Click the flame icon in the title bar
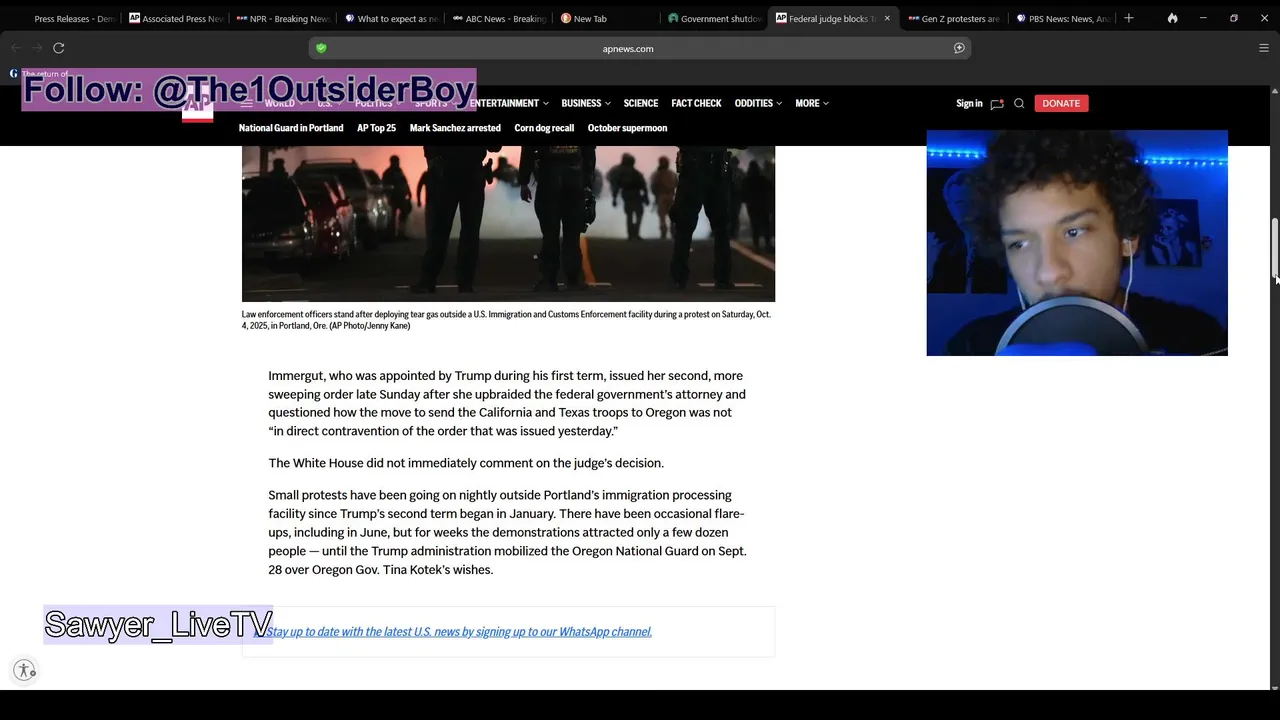 (1172, 18)
